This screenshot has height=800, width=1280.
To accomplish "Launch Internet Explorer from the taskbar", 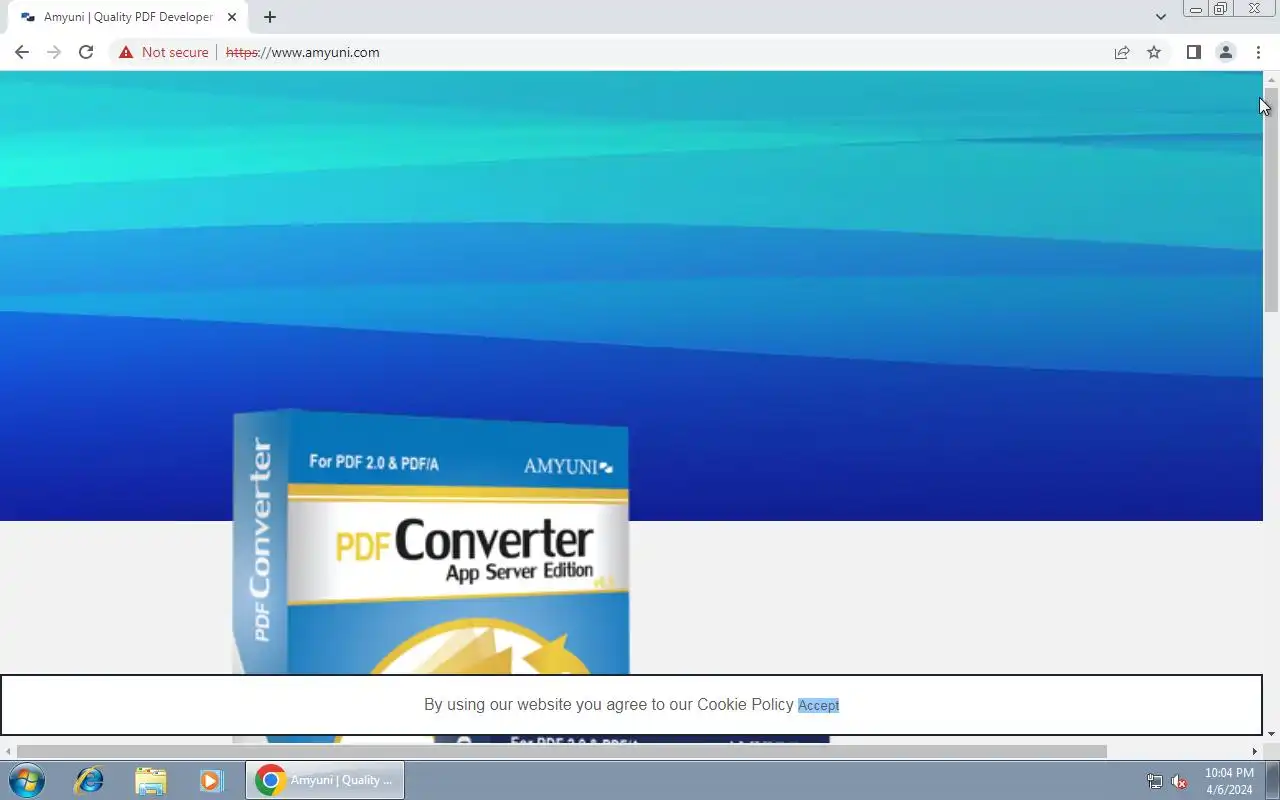I will (x=89, y=780).
